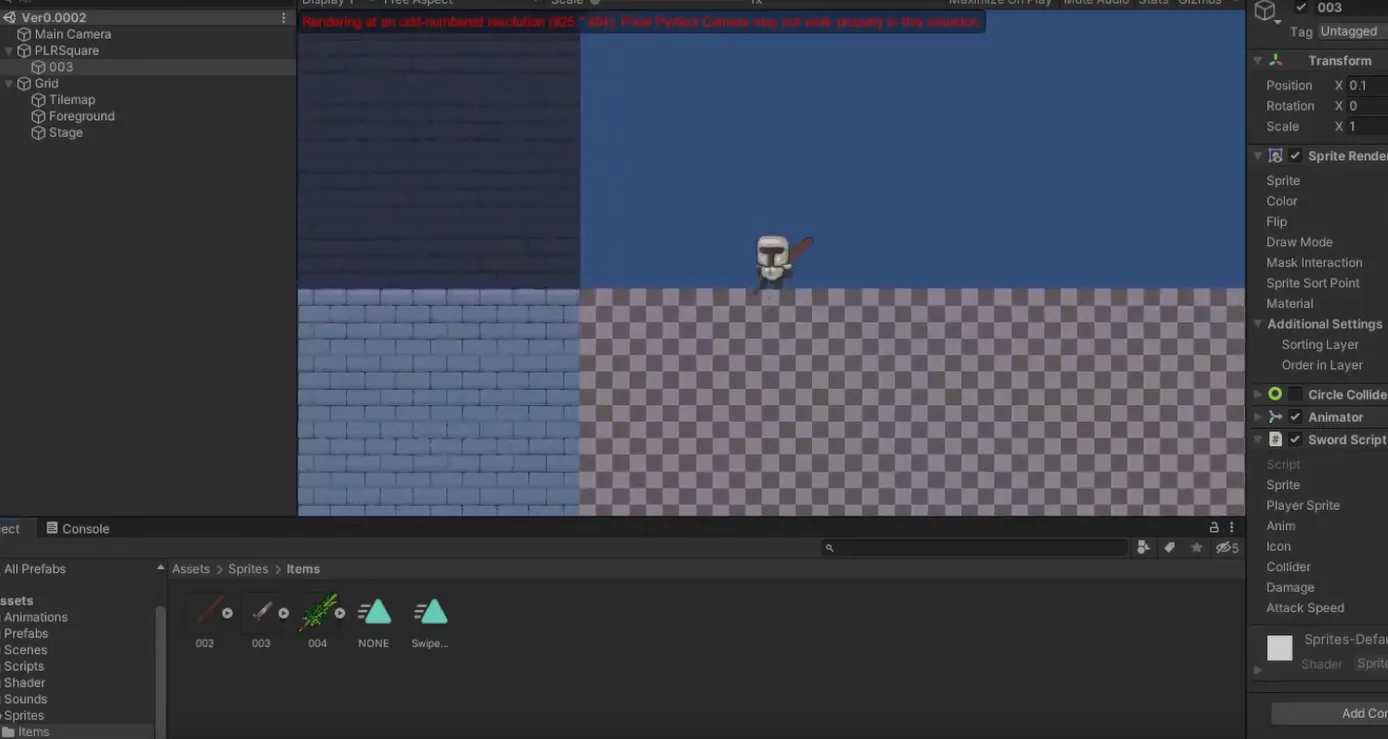Click Sprites in the breadcrumb path
Screen dimensions: 1388x739
(248, 569)
